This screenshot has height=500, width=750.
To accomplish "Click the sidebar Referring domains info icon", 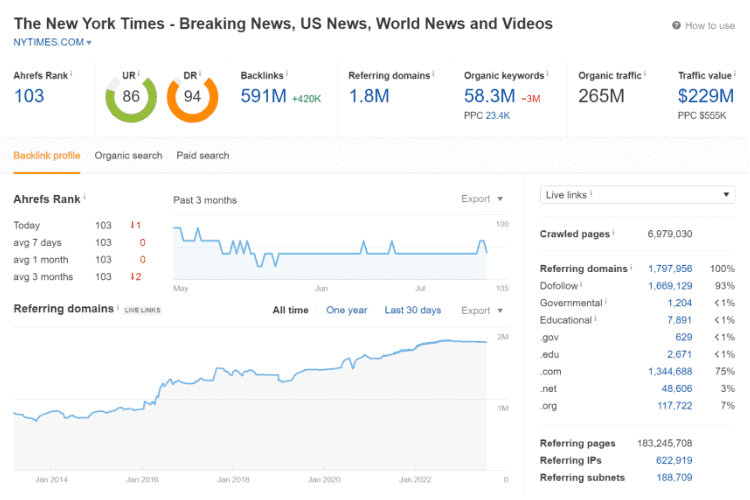I will pyautogui.click(x=631, y=267).
